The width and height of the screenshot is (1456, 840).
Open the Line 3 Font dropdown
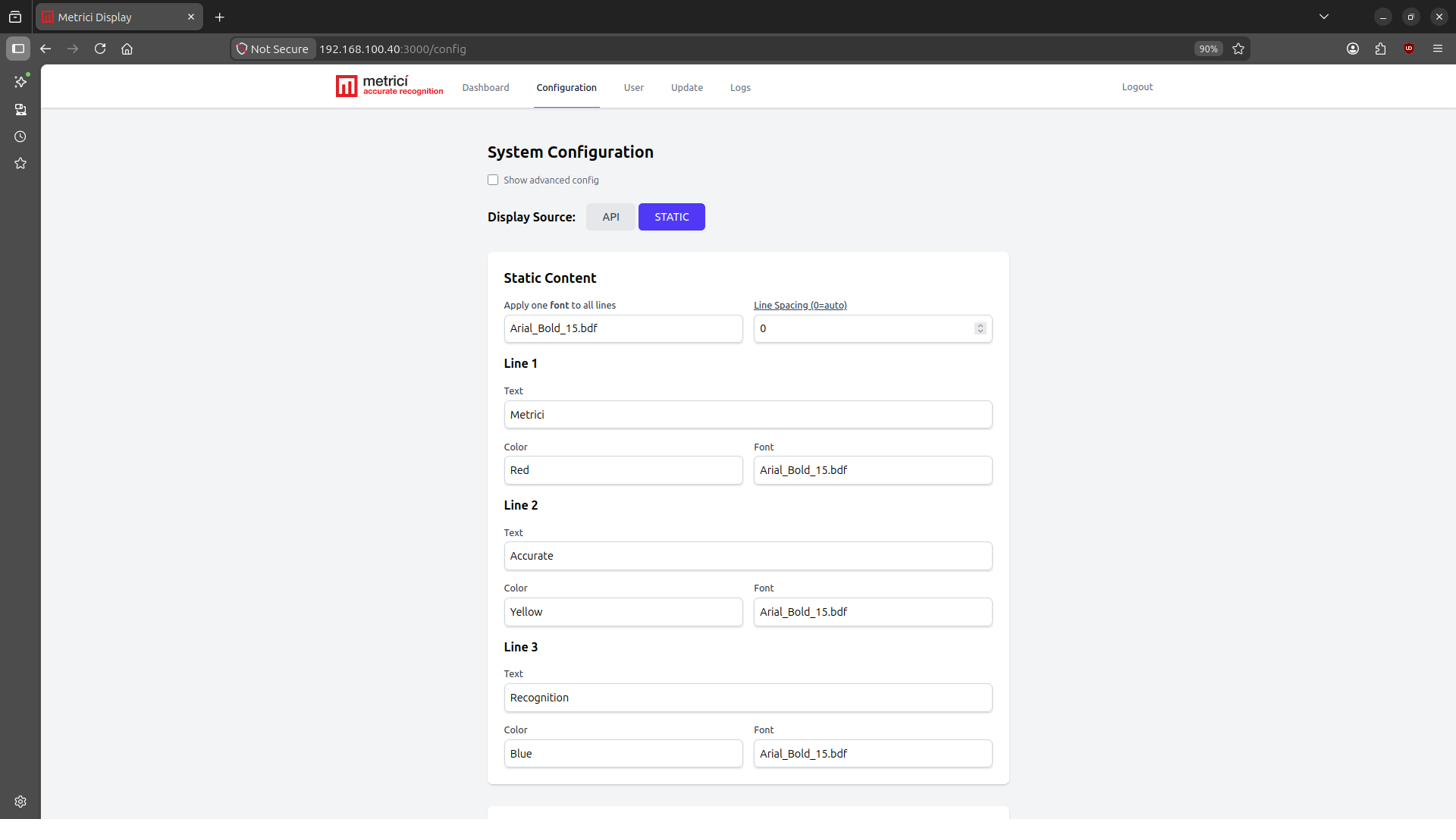coord(873,754)
